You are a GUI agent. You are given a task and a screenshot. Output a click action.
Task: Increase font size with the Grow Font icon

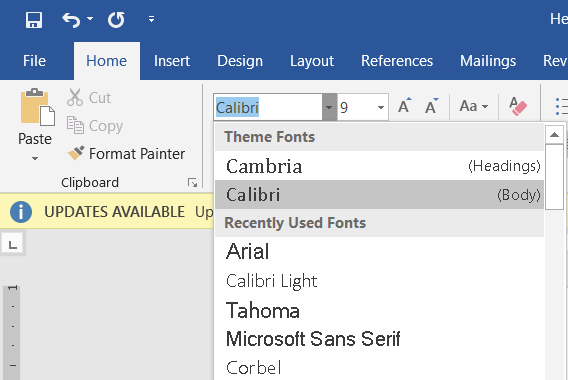(405, 106)
